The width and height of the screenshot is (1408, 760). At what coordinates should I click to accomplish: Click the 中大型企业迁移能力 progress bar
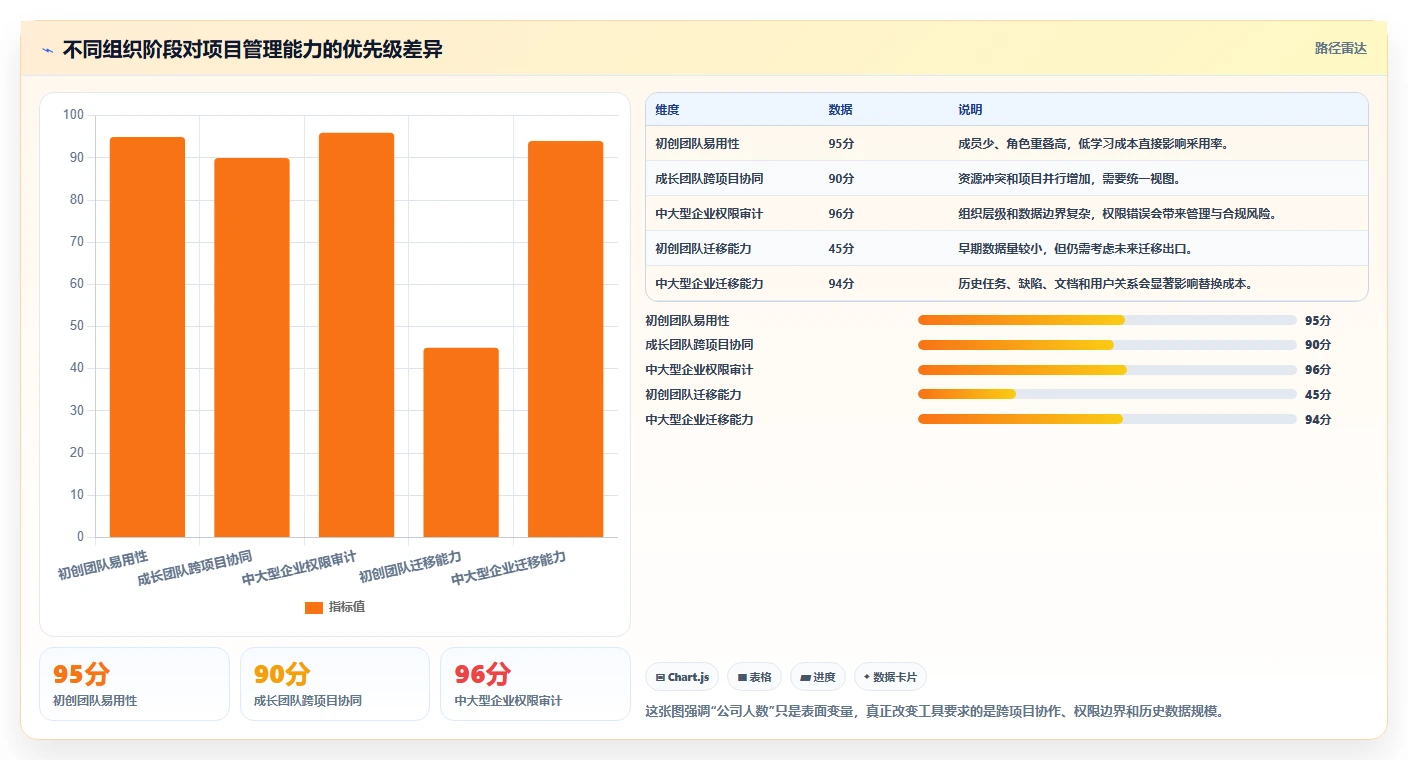(x=1107, y=419)
